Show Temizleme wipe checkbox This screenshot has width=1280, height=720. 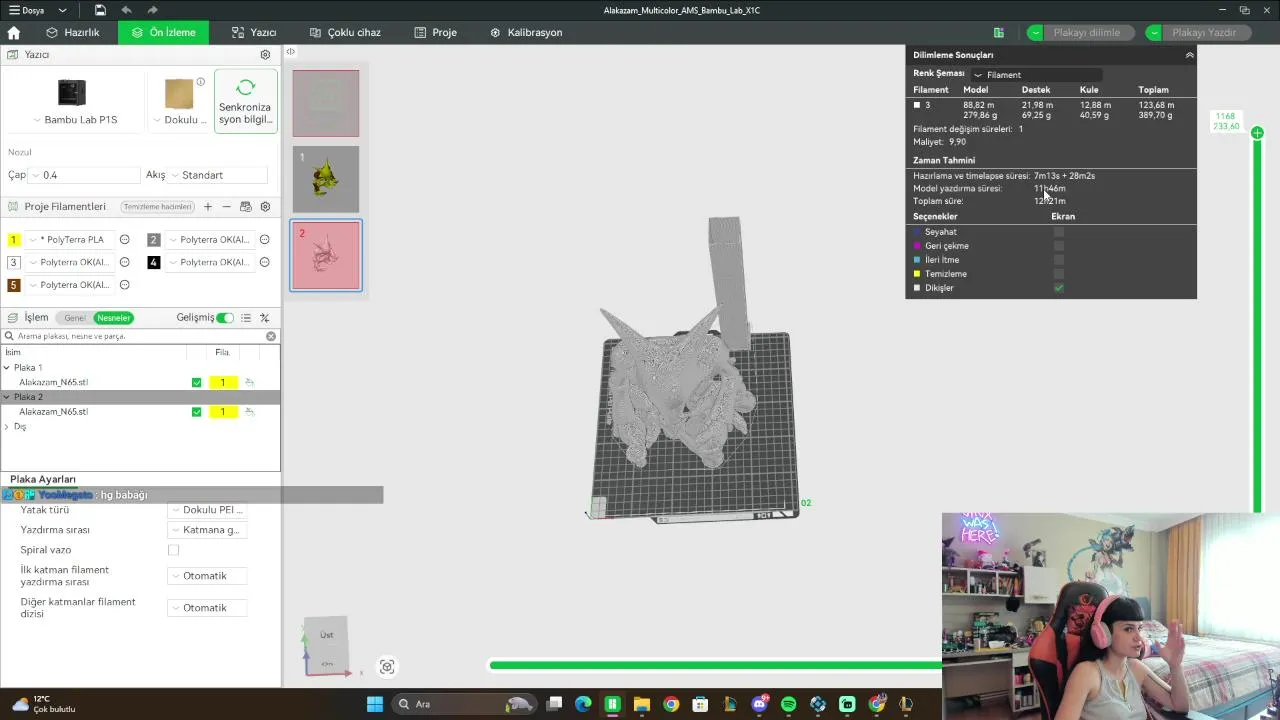click(x=1059, y=274)
